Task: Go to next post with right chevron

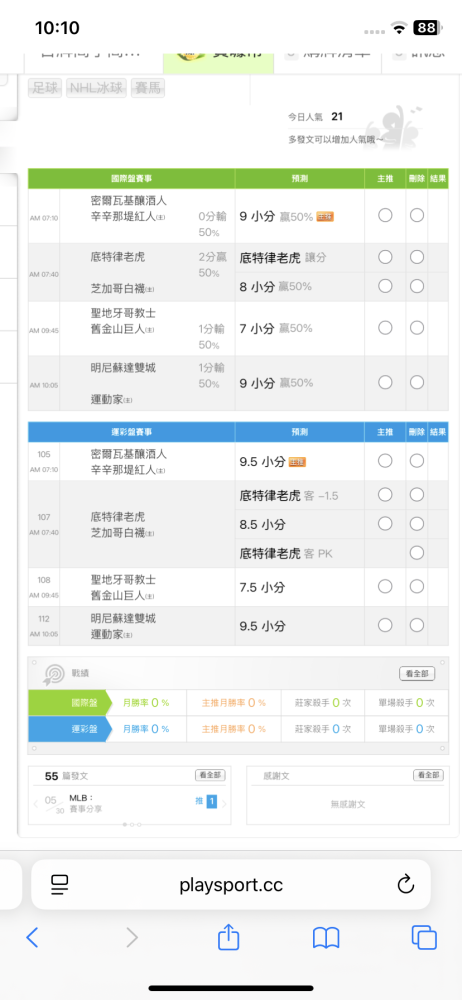Action: (224, 804)
